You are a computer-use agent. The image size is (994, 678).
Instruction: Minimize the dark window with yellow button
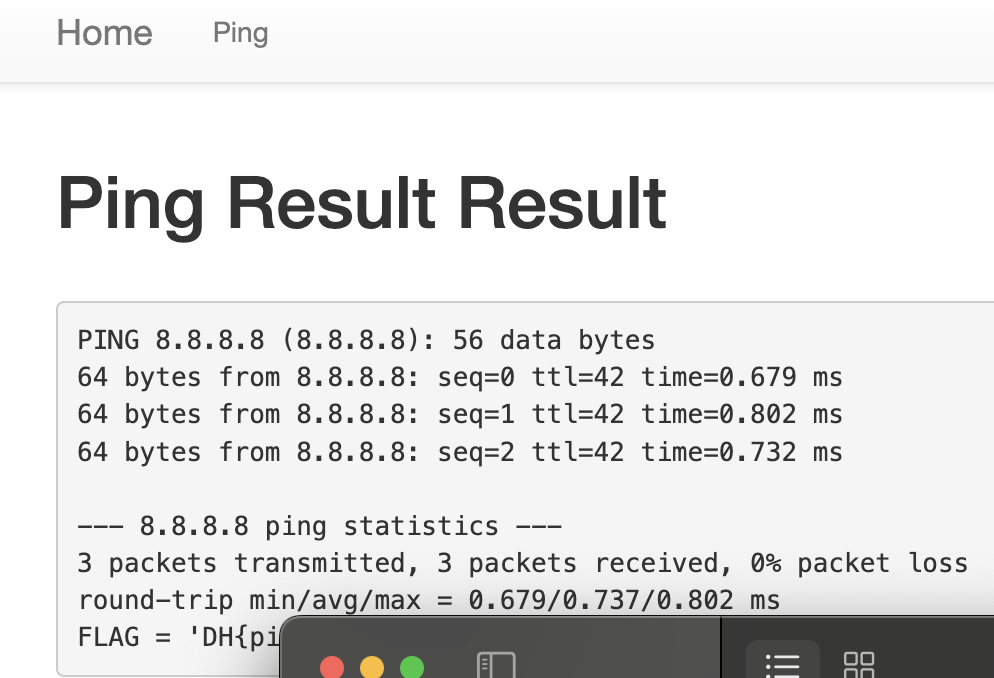(x=372, y=667)
